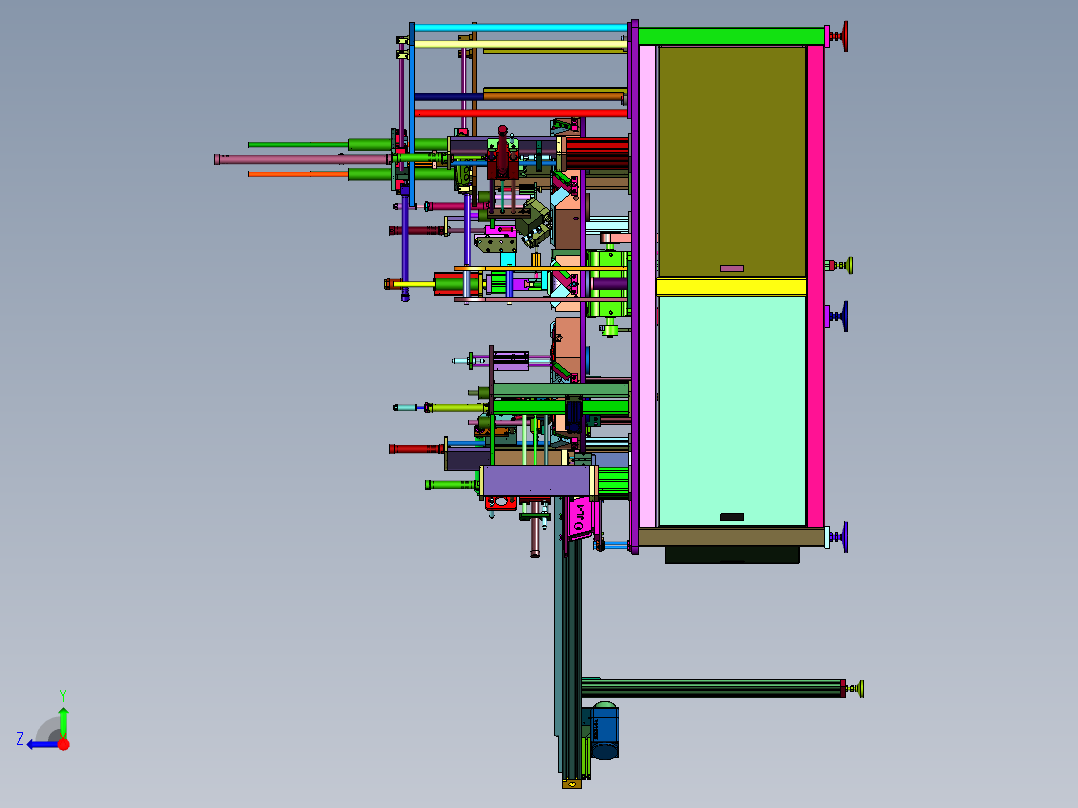Select the red ribbed cylinder beside the cabinet
The height and width of the screenshot is (808, 1078).
[x=597, y=153]
